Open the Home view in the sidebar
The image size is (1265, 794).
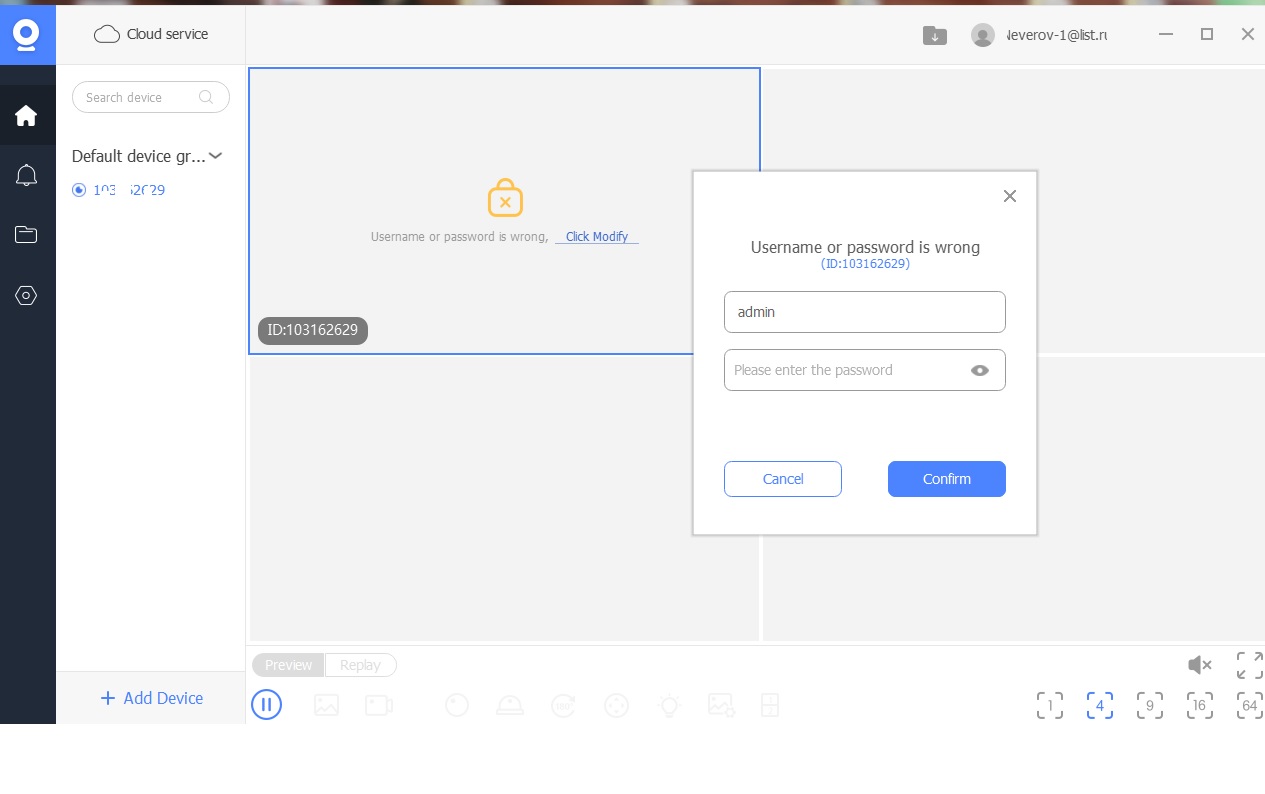click(27, 116)
